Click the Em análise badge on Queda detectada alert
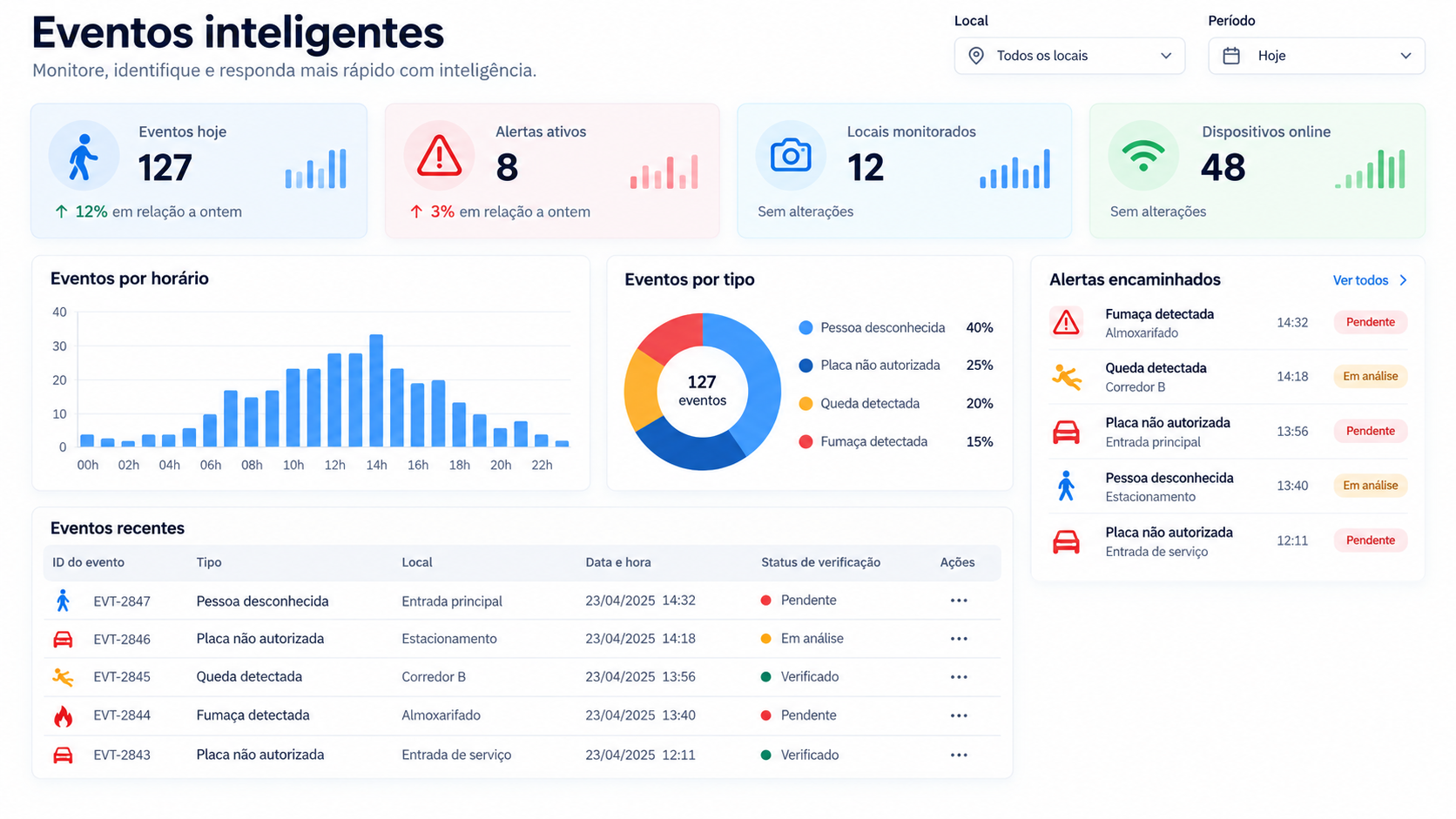1456x819 pixels. (x=1371, y=376)
